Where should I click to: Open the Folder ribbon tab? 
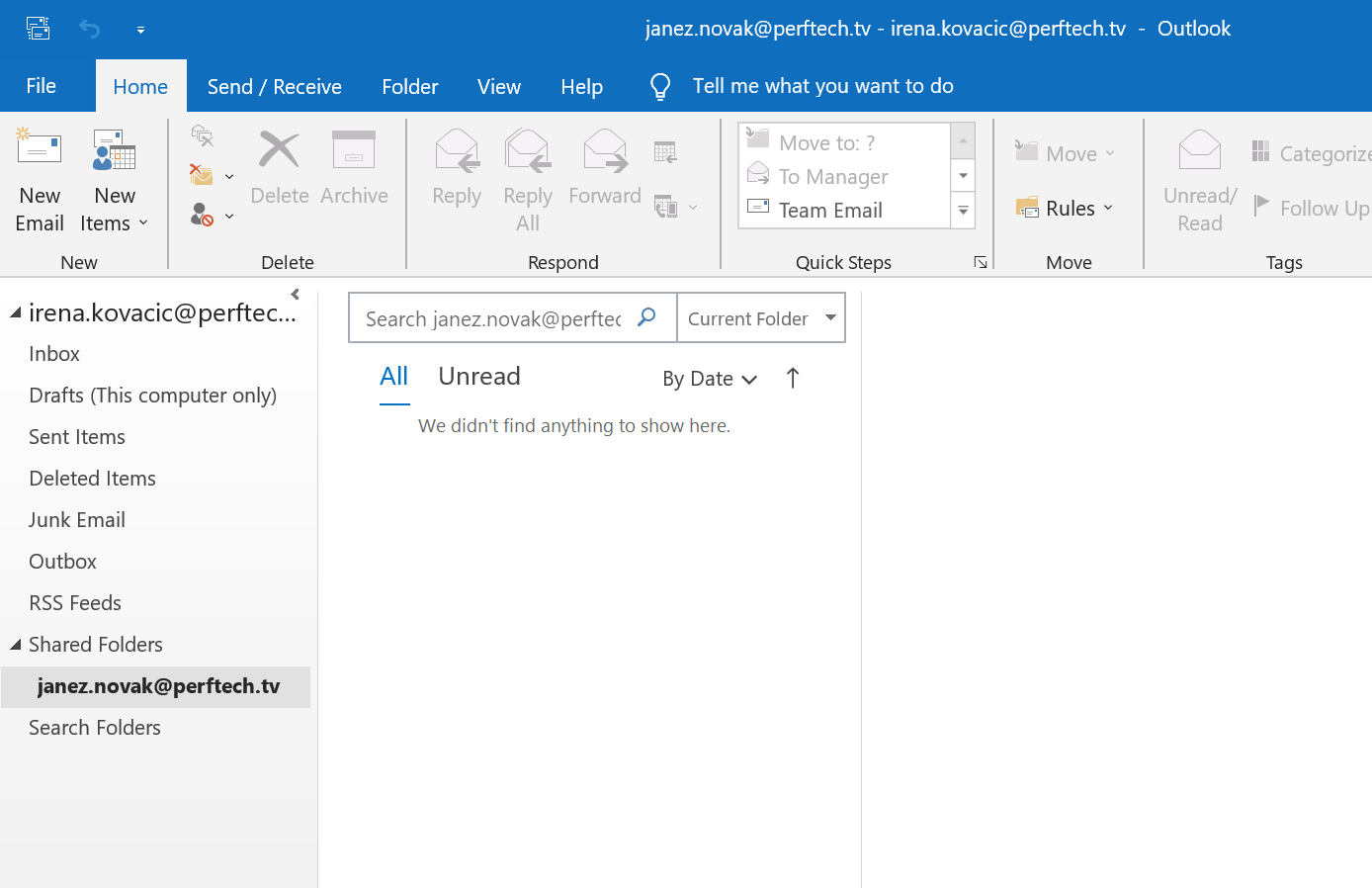[x=410, y=86]
